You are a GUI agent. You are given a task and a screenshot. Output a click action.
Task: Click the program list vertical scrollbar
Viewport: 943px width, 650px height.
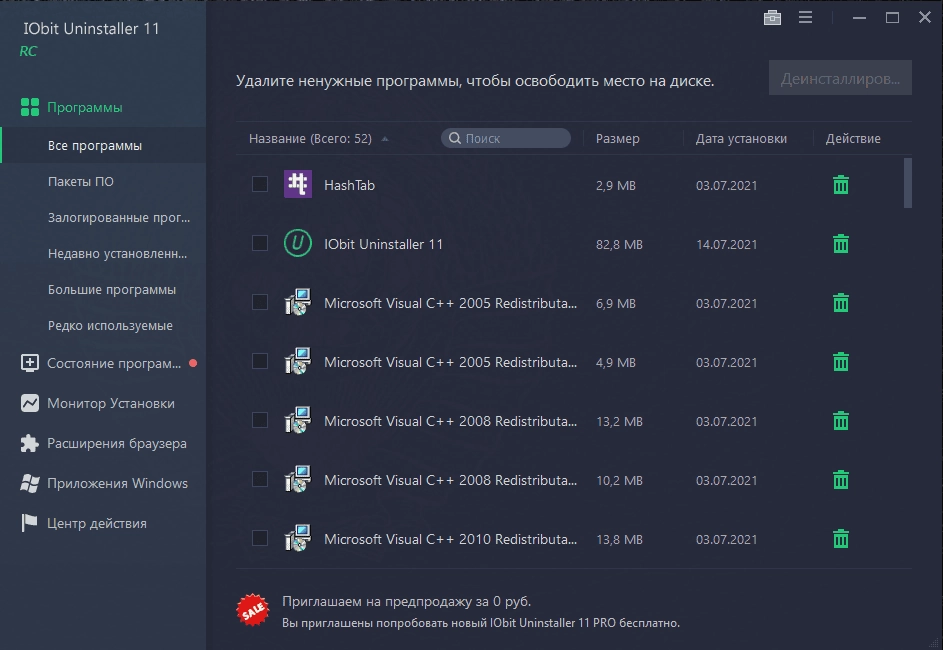click(908, 183)
